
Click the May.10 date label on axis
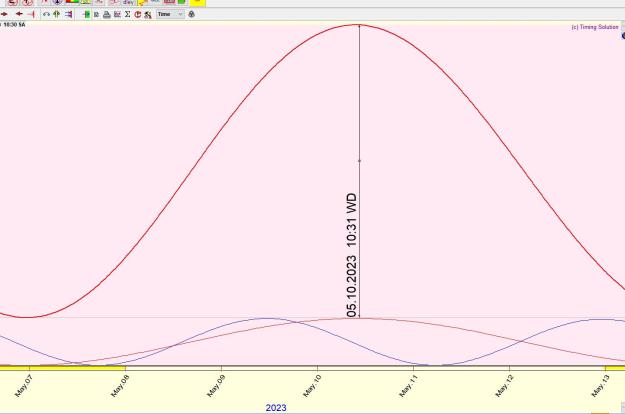click(x=312, y=386)
